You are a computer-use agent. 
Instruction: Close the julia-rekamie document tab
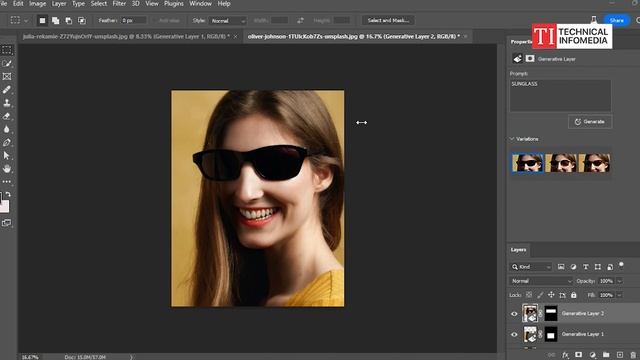click(x=236, y=37)
